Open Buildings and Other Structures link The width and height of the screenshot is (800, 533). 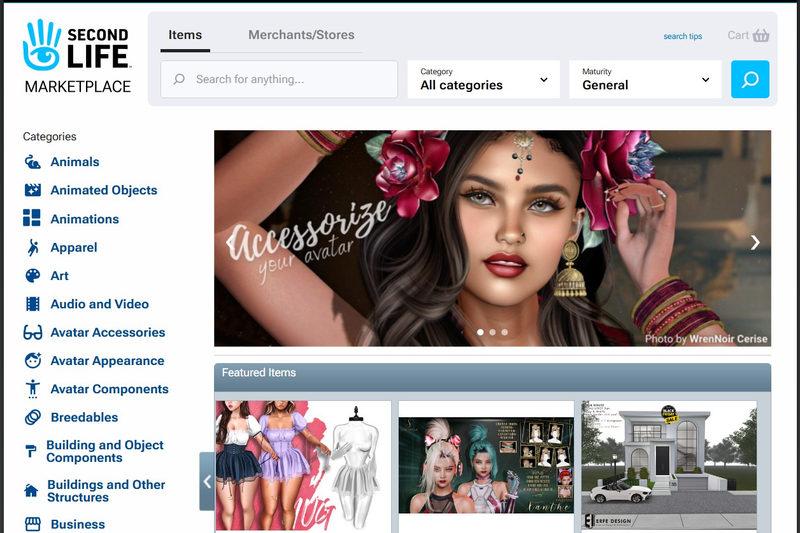click(x=106, y=491)
